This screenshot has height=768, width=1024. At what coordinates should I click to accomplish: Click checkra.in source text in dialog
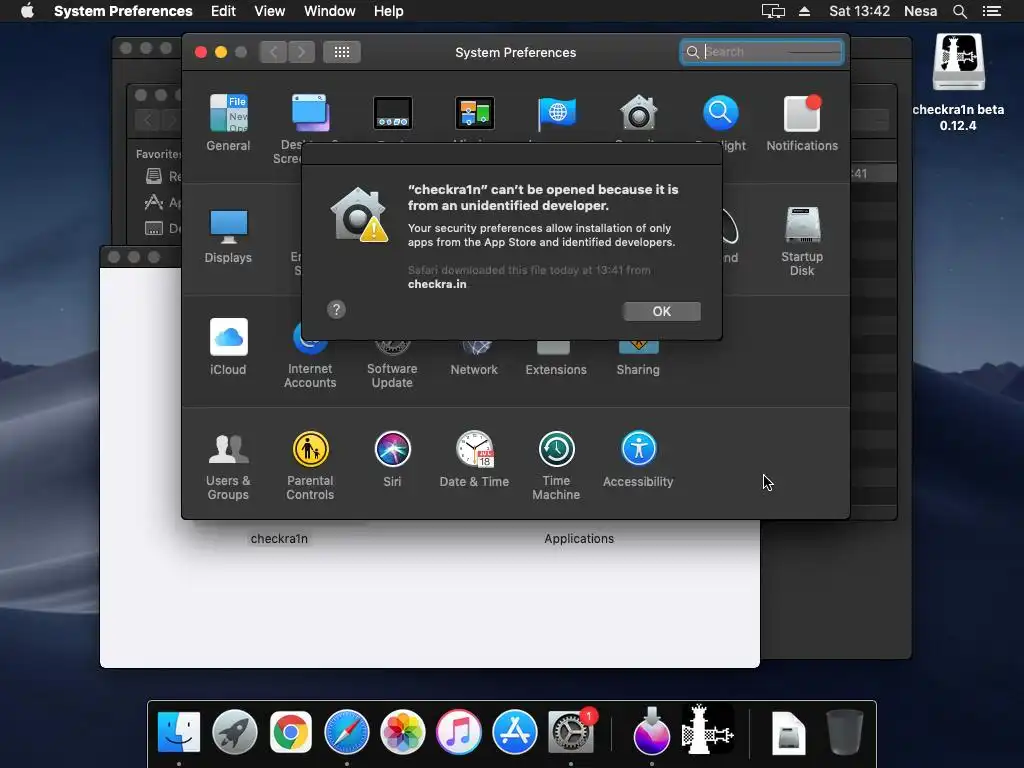click(x=437, y=284)
